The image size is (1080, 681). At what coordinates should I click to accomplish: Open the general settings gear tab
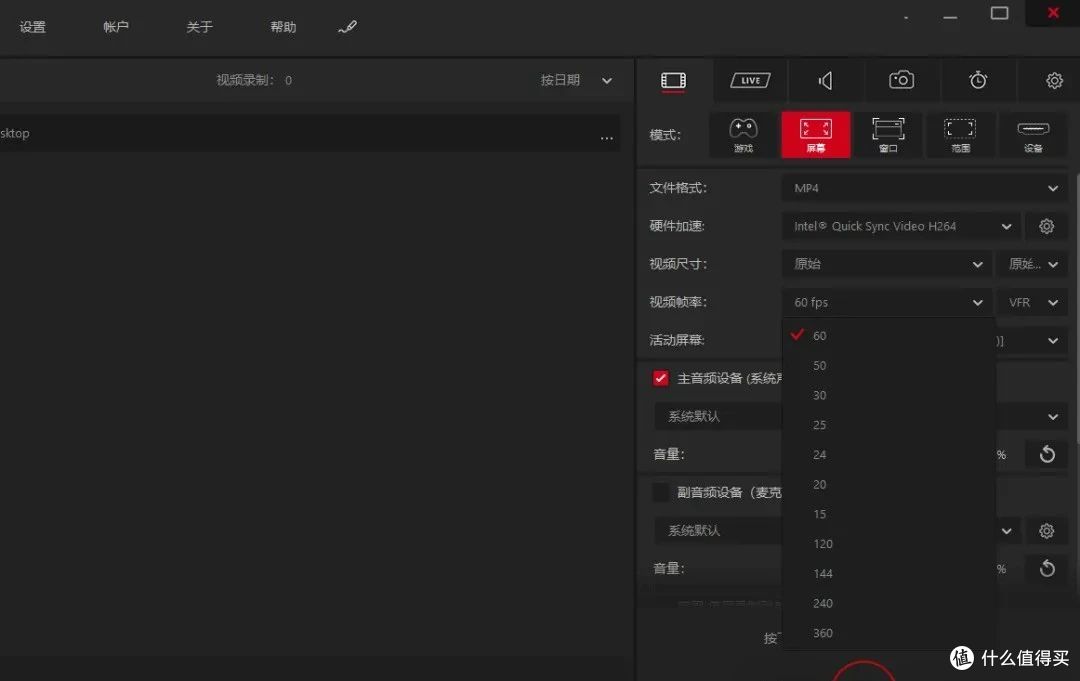(x=1054, y=81)
